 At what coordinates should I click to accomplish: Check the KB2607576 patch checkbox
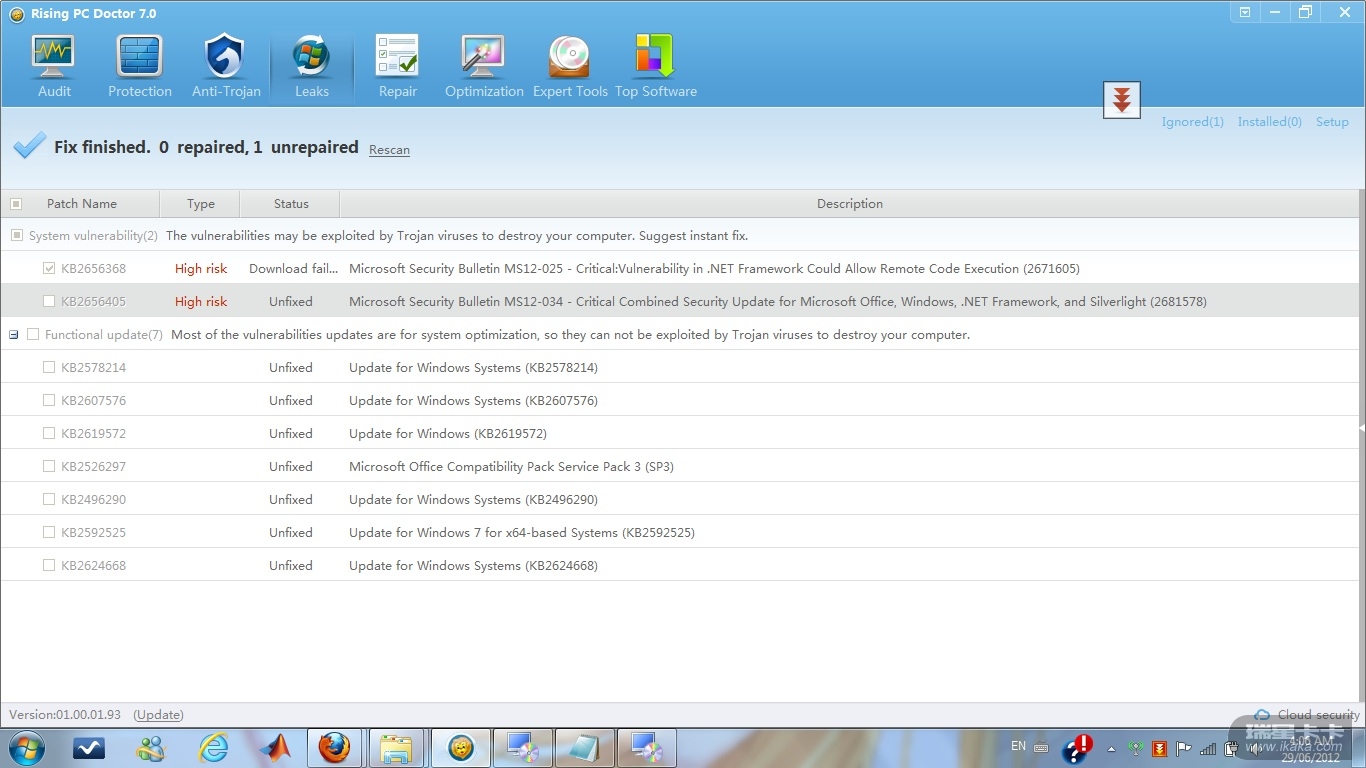pyautogui.click(x=49, y=401)
